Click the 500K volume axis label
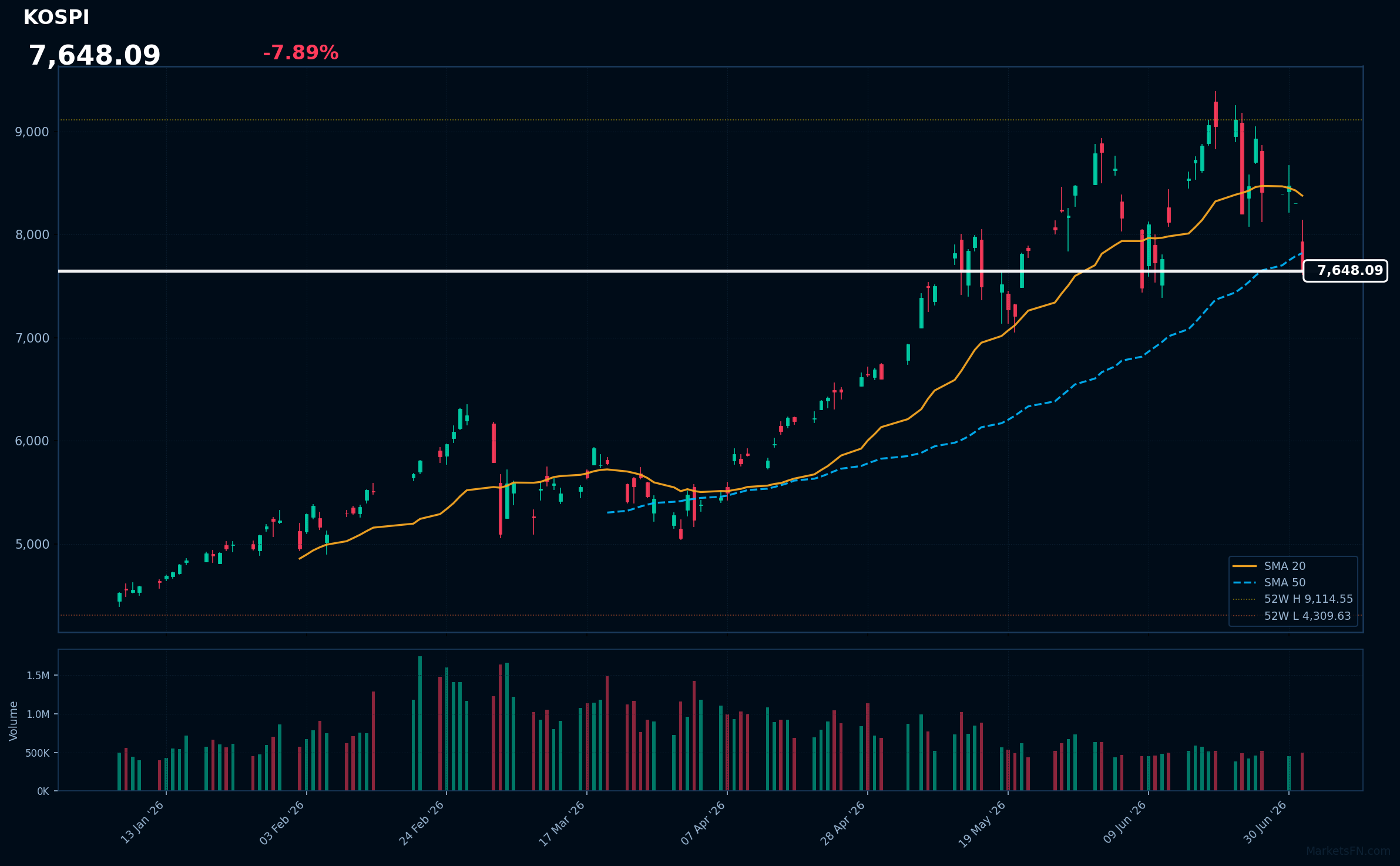This screenshot has width=1400, height=866. pyautogui.click(x=37, y=753)
